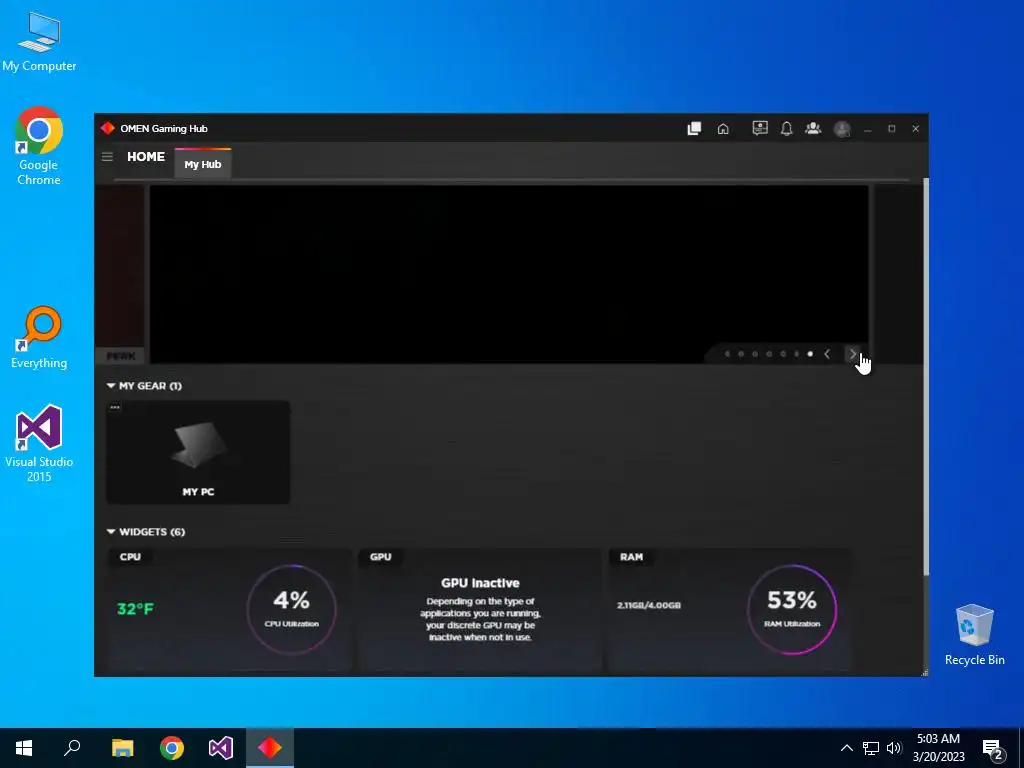Viewport: 1024px width, 768px height.
Task: Click the GPU Inactive widget
Action: point(480,610)
